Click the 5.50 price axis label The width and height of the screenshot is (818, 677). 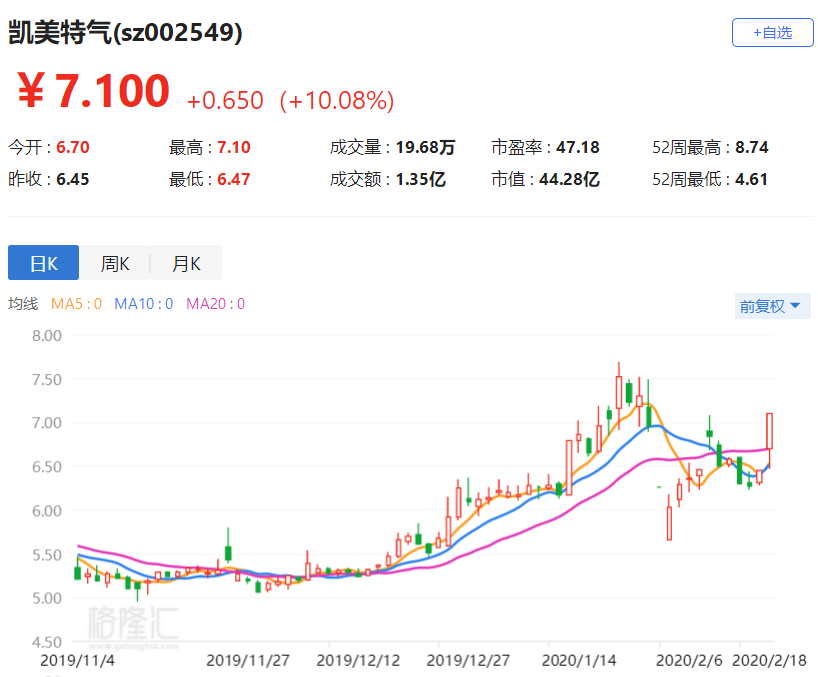[46, 554]
